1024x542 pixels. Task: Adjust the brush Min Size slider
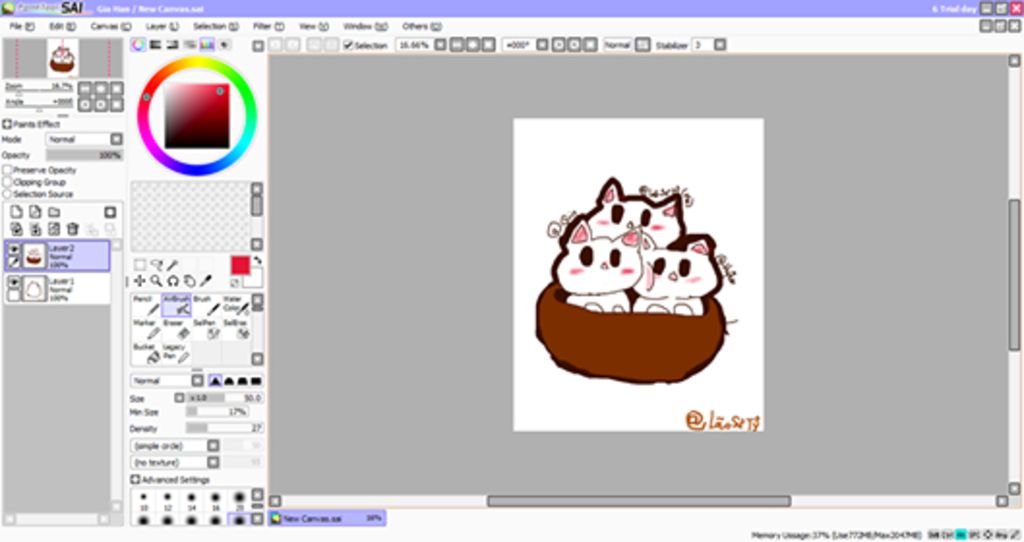click(217, 412)
